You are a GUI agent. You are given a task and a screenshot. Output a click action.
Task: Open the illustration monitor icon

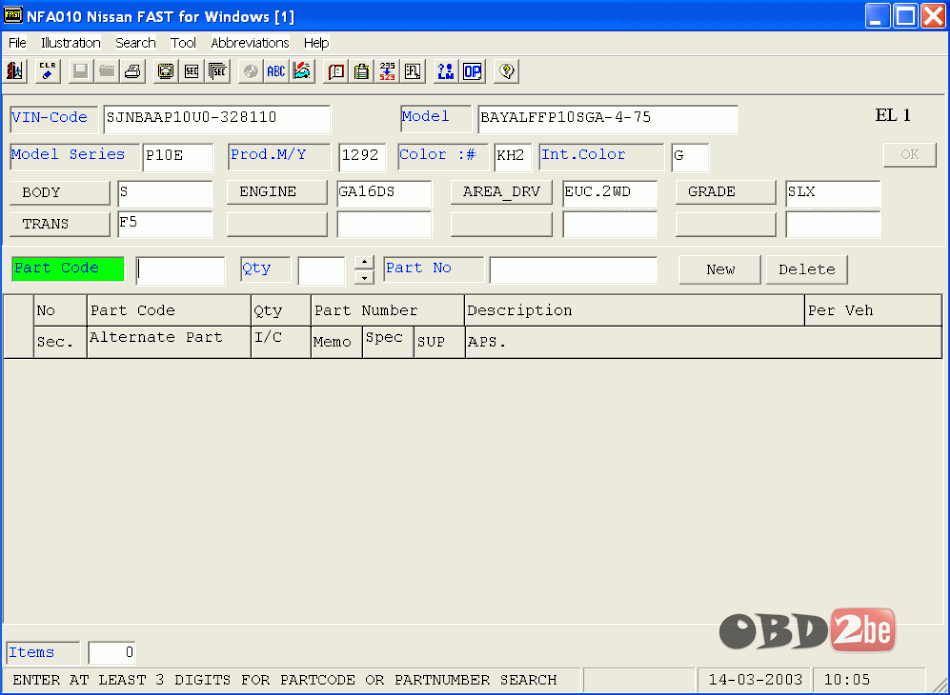[165, 71]
